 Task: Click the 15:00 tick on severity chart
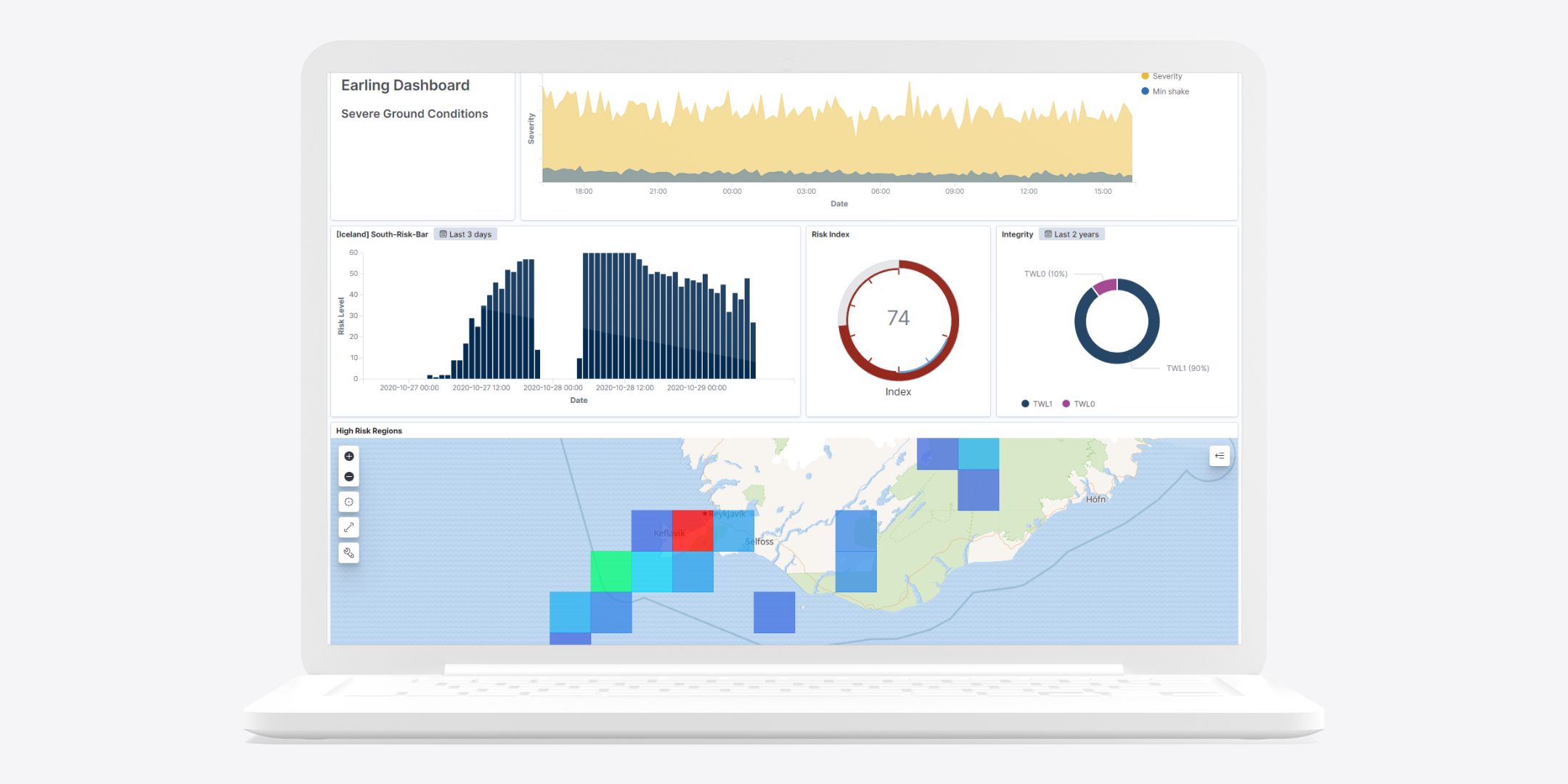1103,192
